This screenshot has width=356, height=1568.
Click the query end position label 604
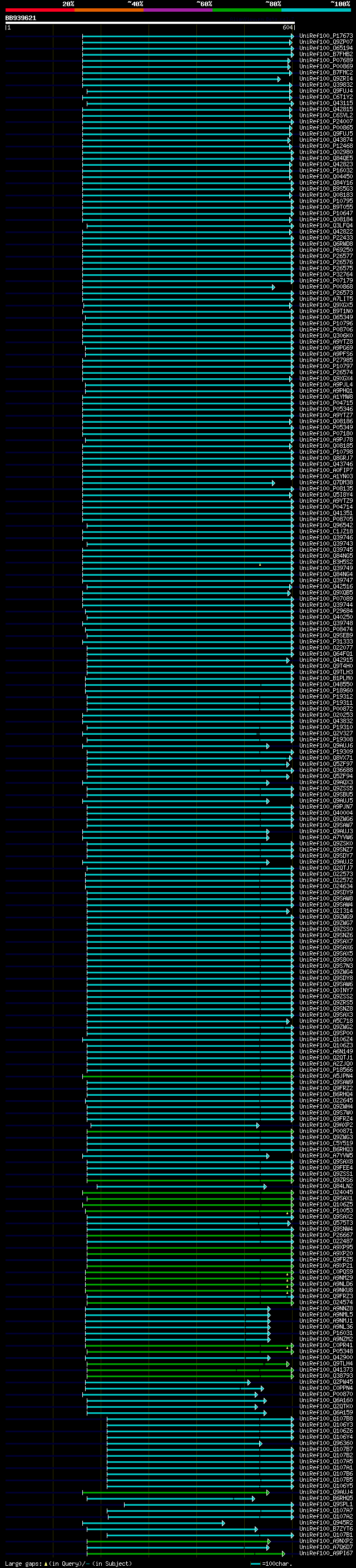[x=288, y=27]
